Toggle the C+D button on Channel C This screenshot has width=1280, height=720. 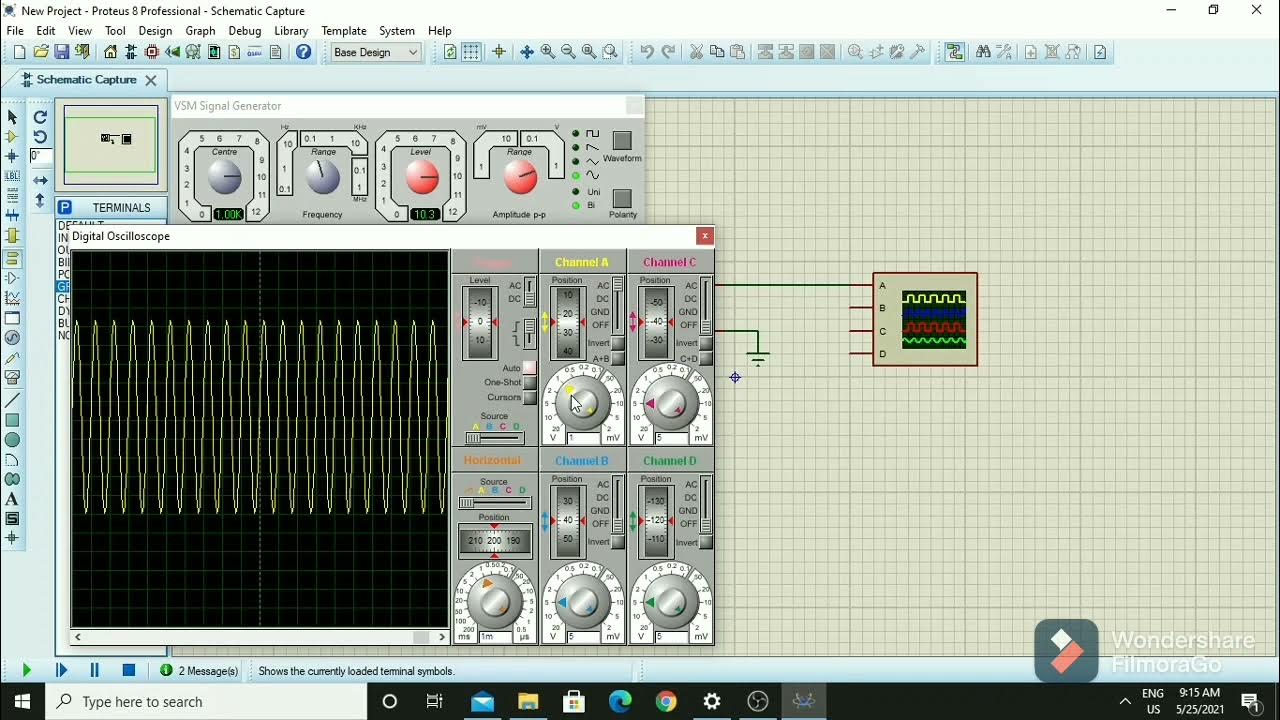click(706, 358)
